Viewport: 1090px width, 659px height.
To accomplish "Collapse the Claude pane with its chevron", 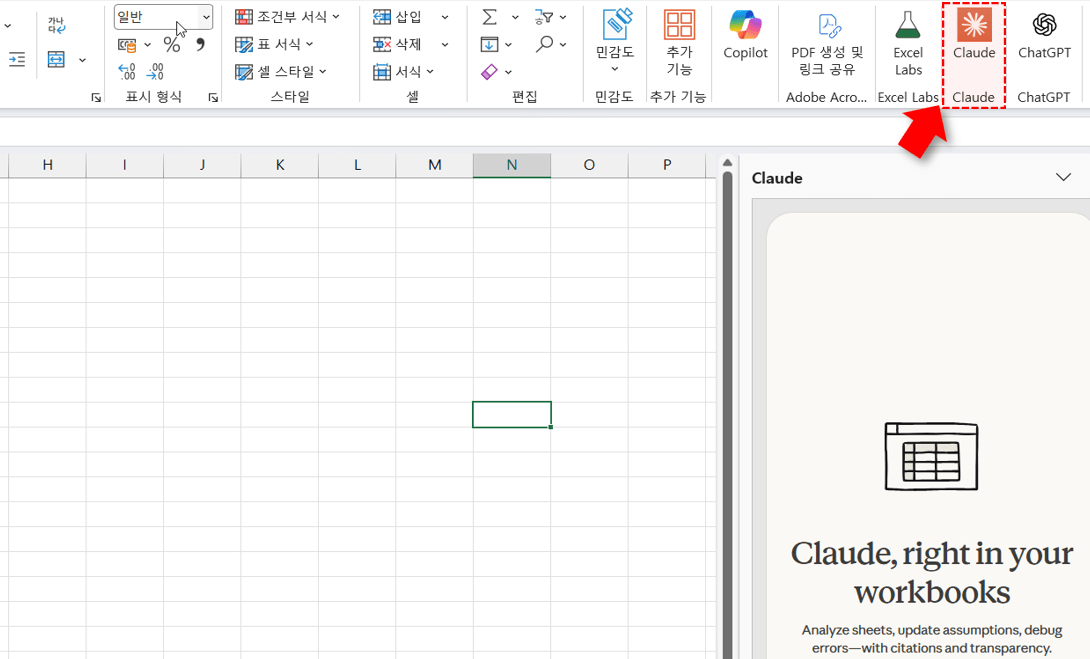I will pyautogui.click(x=1064, y=177).
